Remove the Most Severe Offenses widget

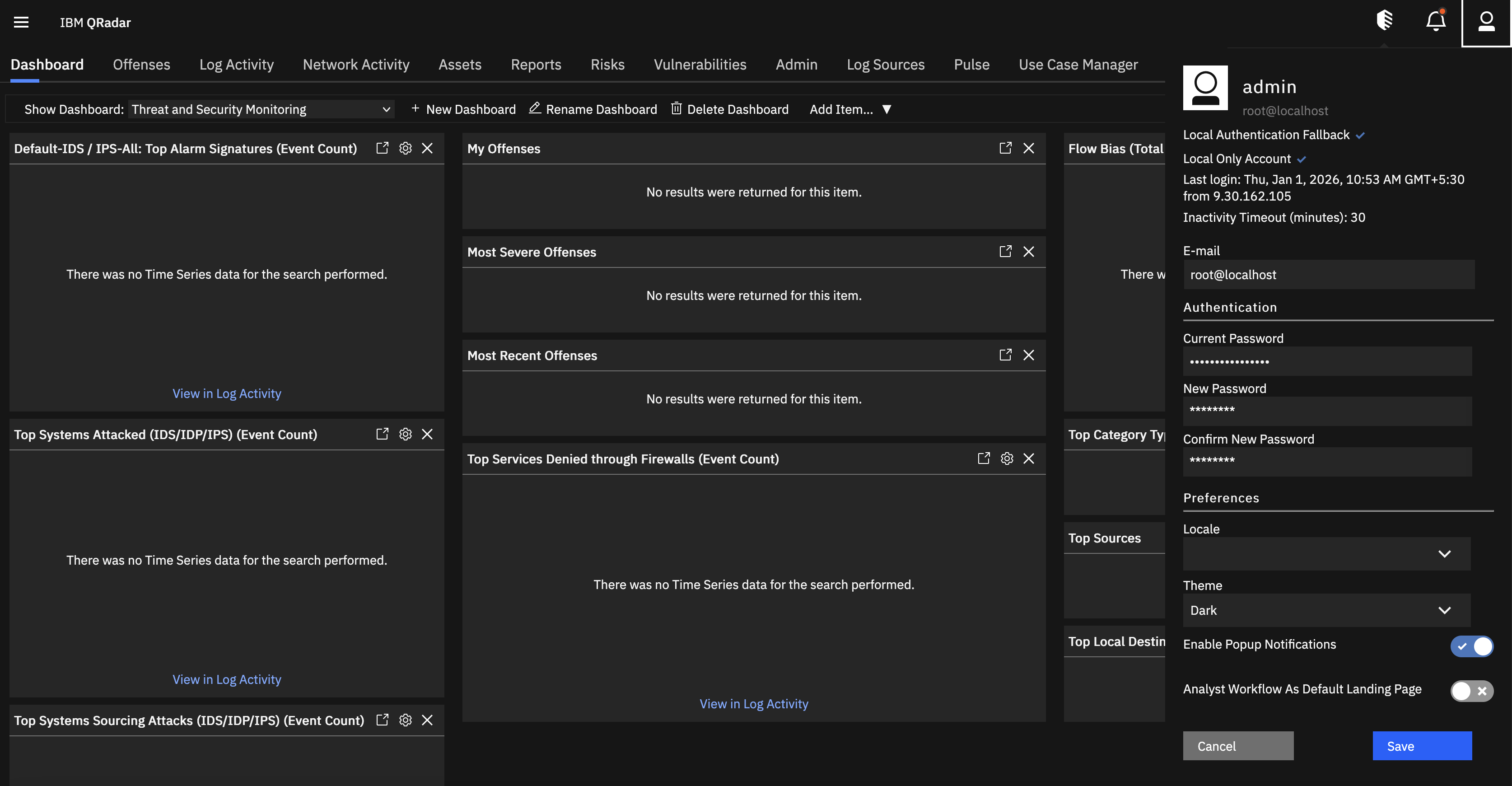coord(1028,252)
